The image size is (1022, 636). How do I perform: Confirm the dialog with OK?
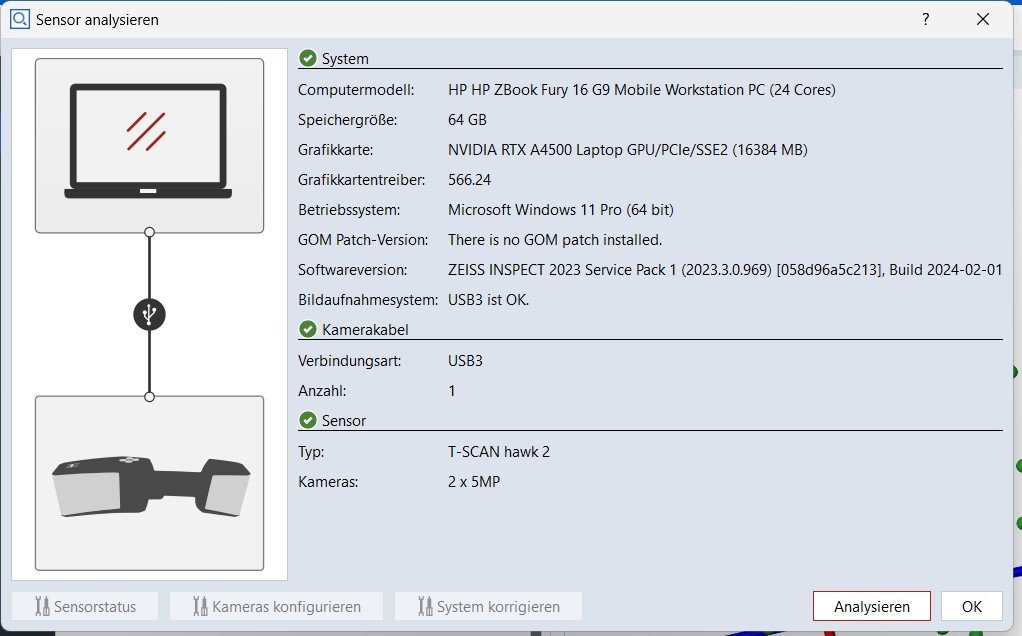coord(971,606)
